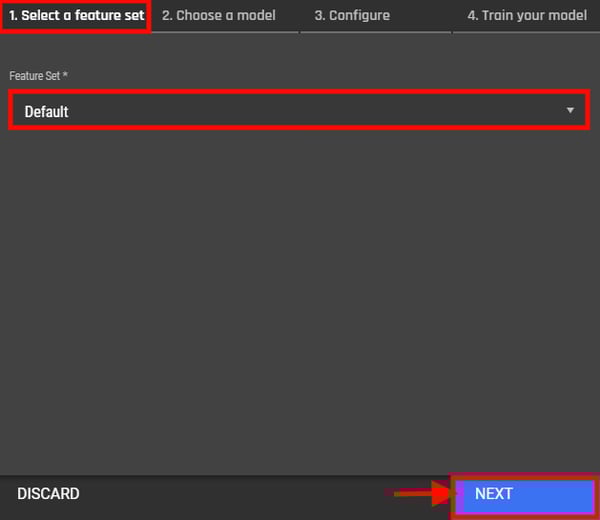600x520 pixels.
Task: Click the required asterisk next to Feature Set
Action: point(65,74)
